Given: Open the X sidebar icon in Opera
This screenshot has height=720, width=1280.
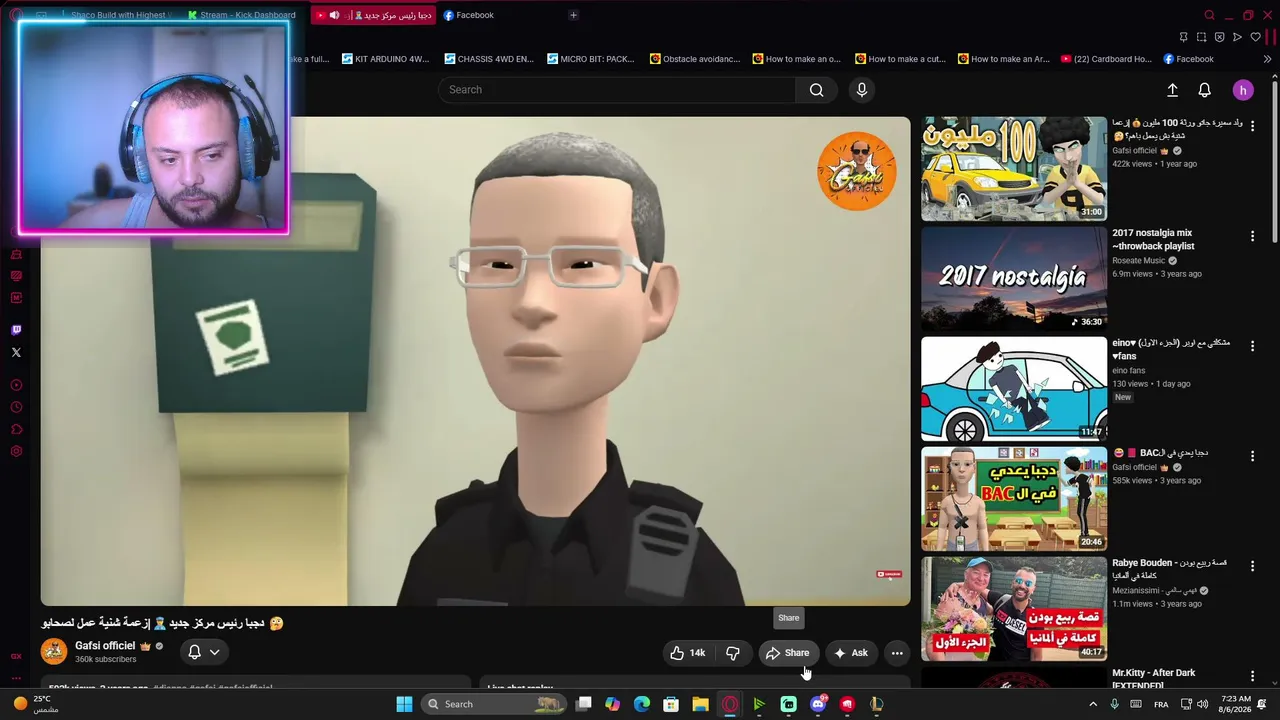Looking at the screenshot, I should (x=16, y=352).
